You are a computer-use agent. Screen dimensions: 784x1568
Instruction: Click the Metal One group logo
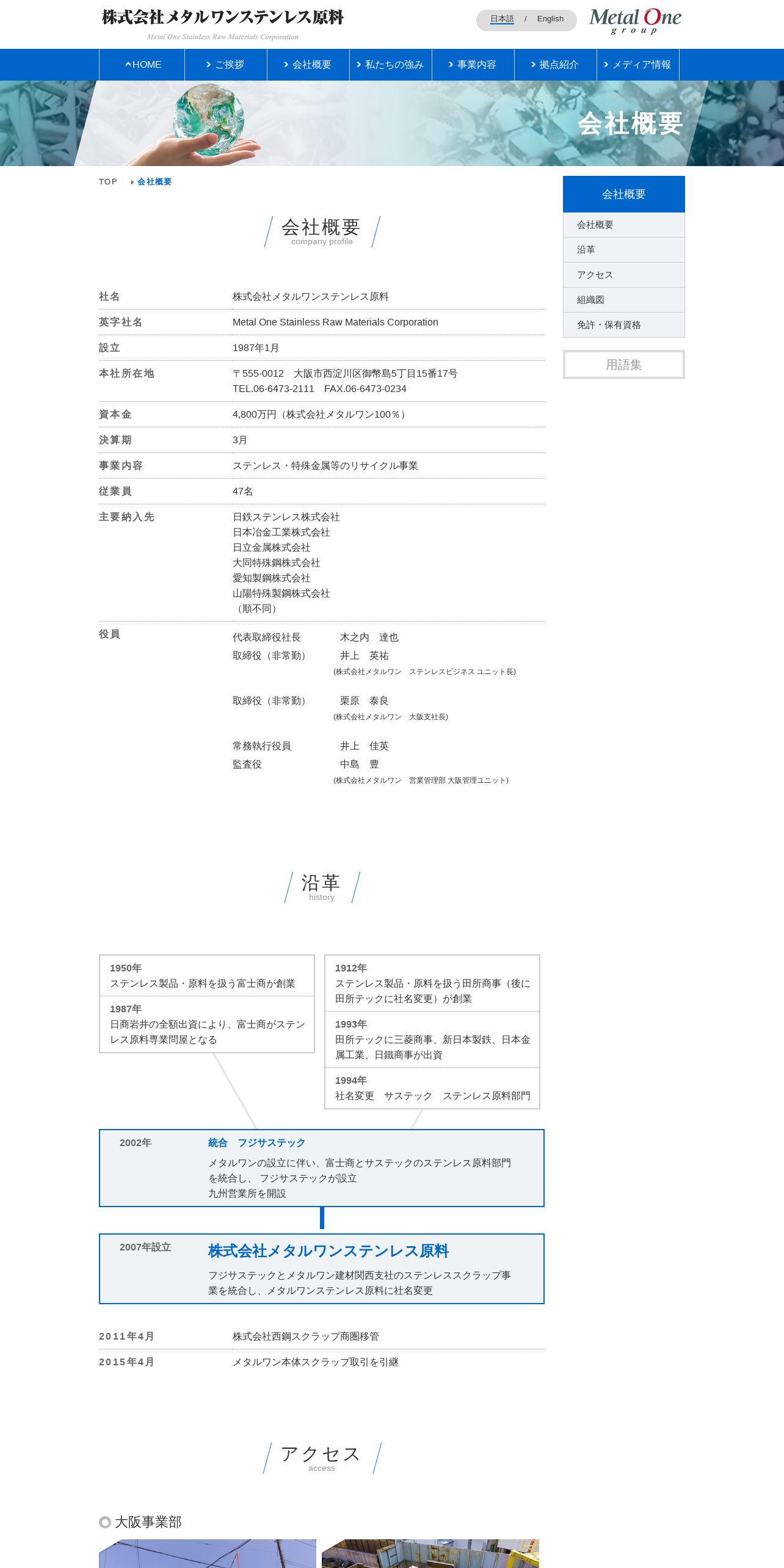point(635,21)
